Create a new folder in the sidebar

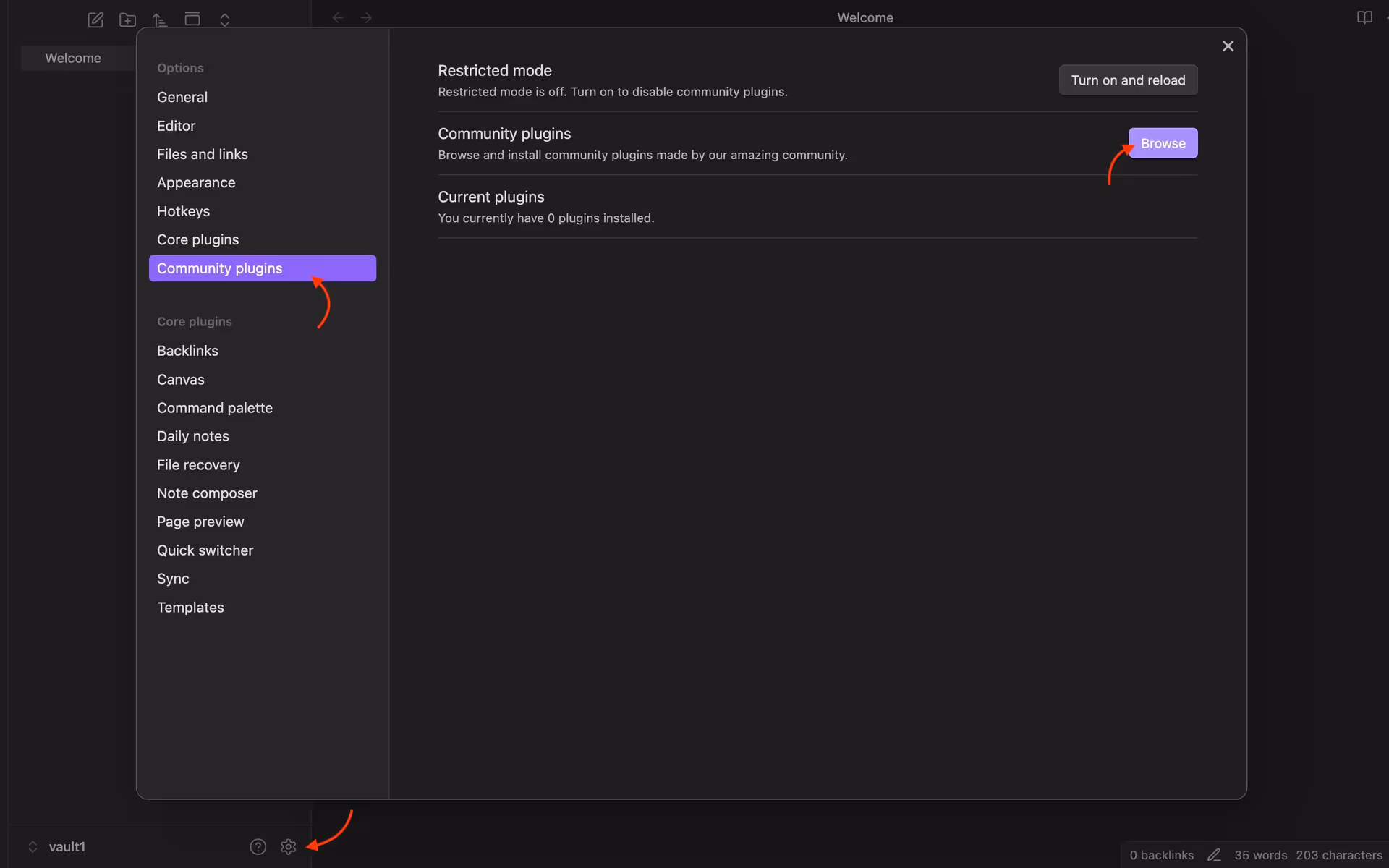point(127,20)
